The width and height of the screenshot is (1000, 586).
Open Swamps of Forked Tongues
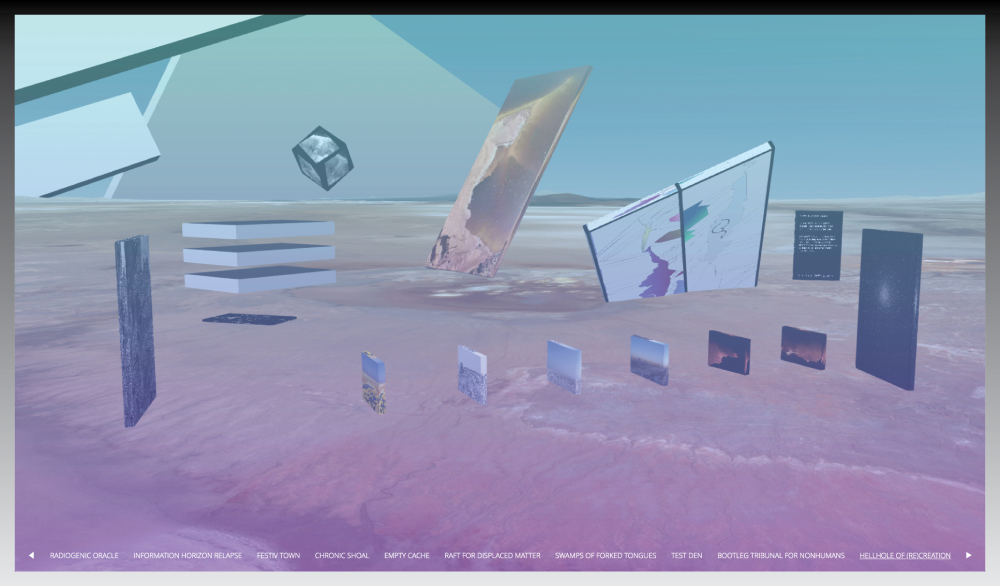(605, 555)
